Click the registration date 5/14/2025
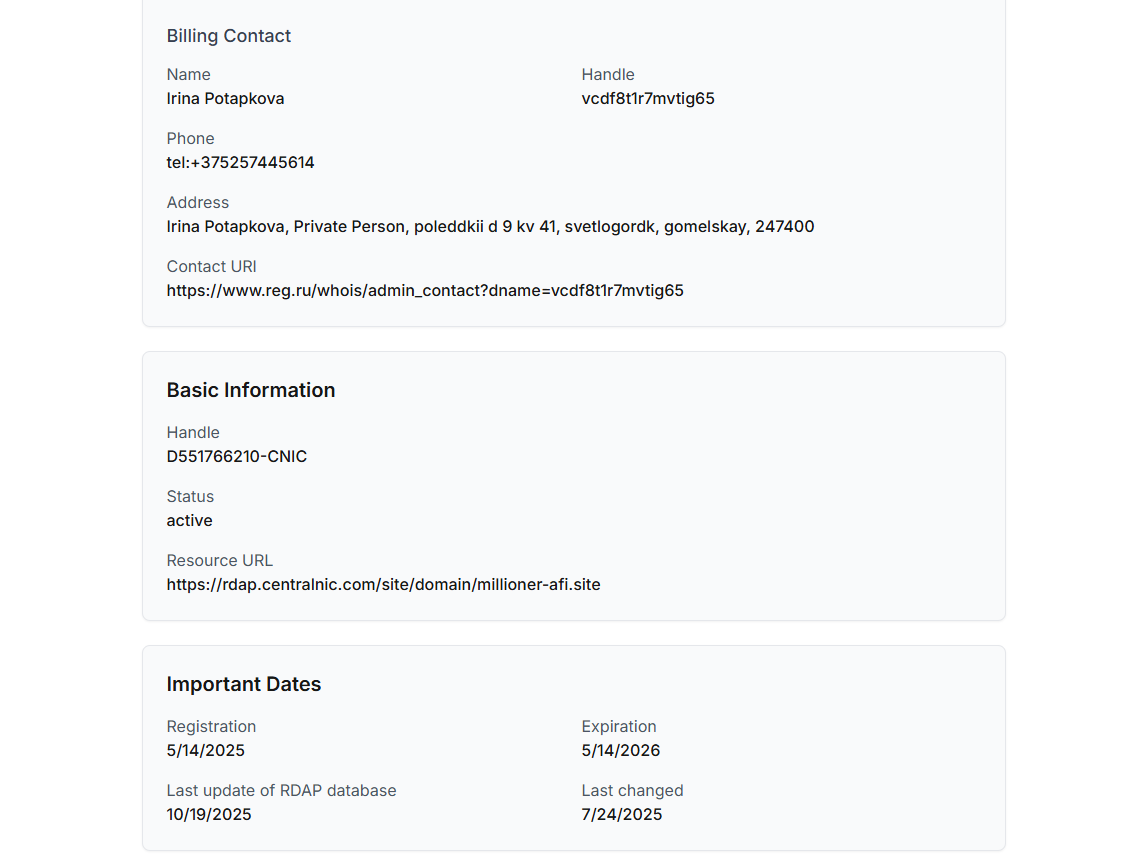This screenshot has height=855, width=1147. [x=206, y=751]
